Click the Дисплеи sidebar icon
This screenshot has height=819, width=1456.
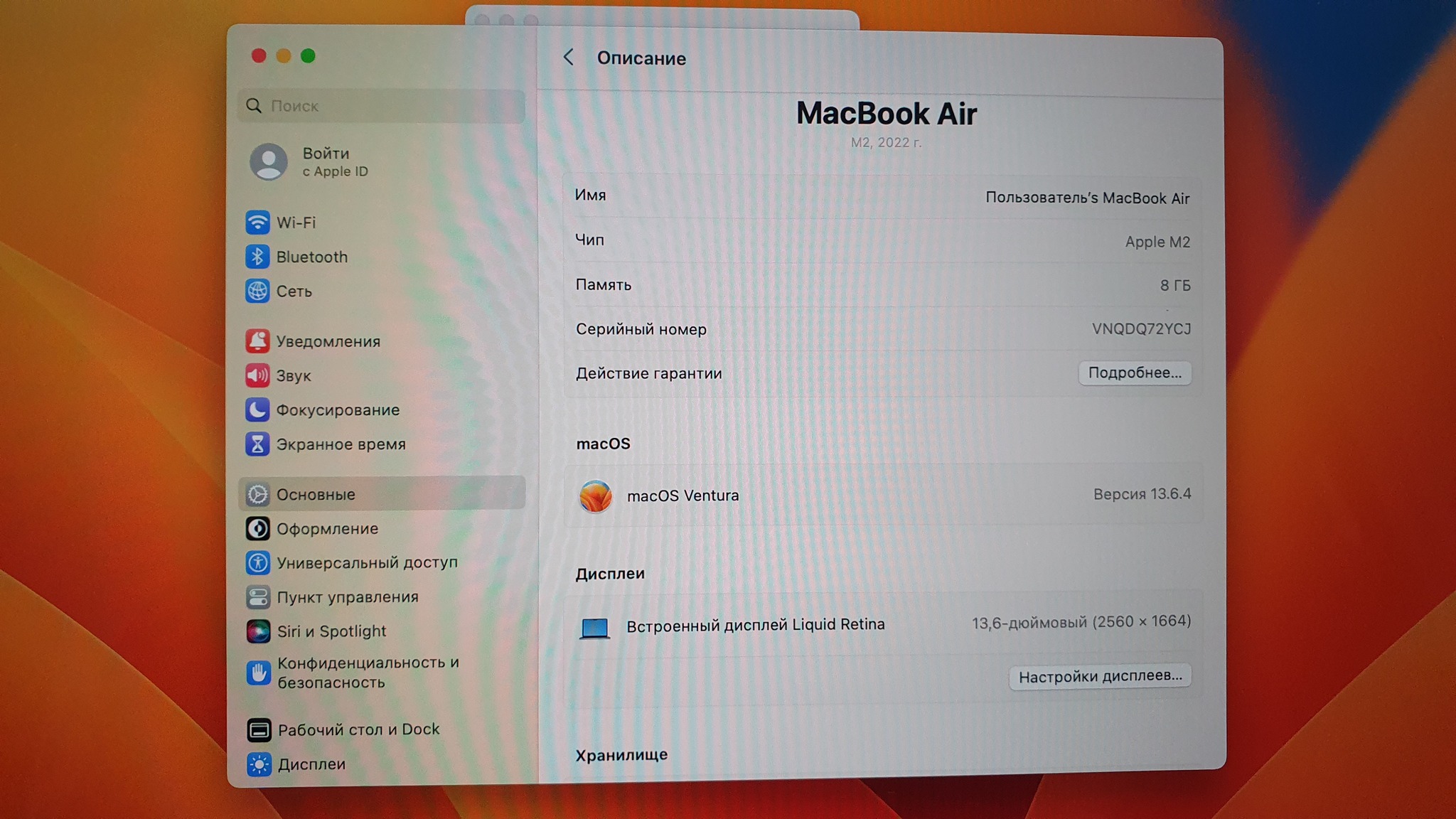point(259,764)
